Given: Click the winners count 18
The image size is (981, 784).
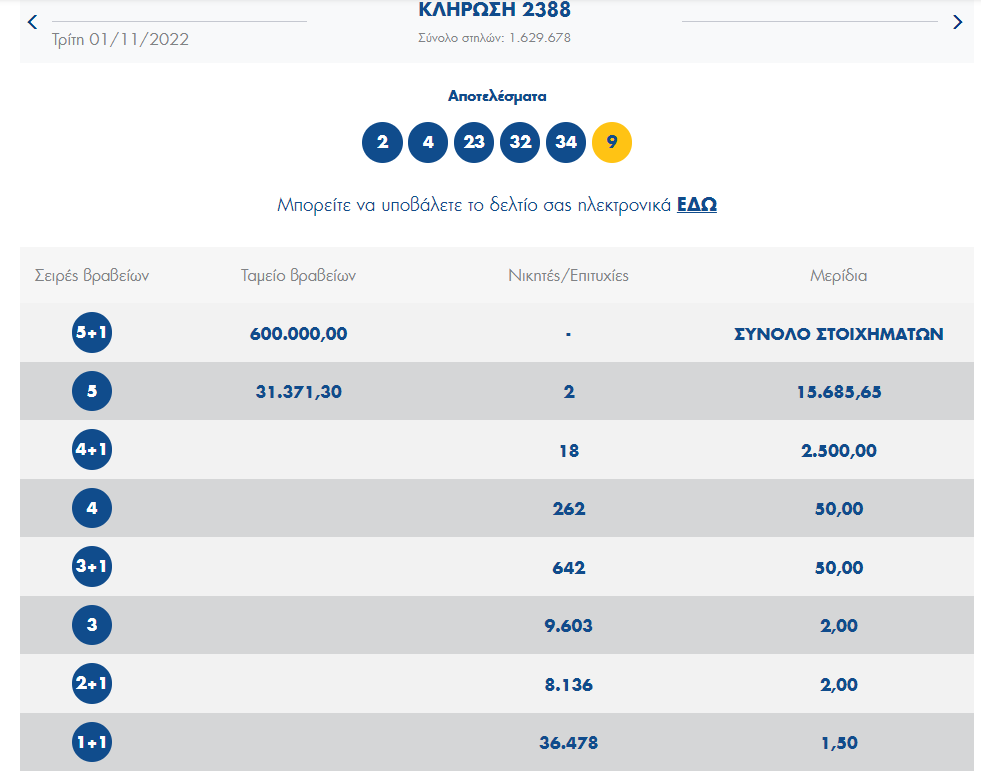Looking at the screenshot, I should click(569, 451).
